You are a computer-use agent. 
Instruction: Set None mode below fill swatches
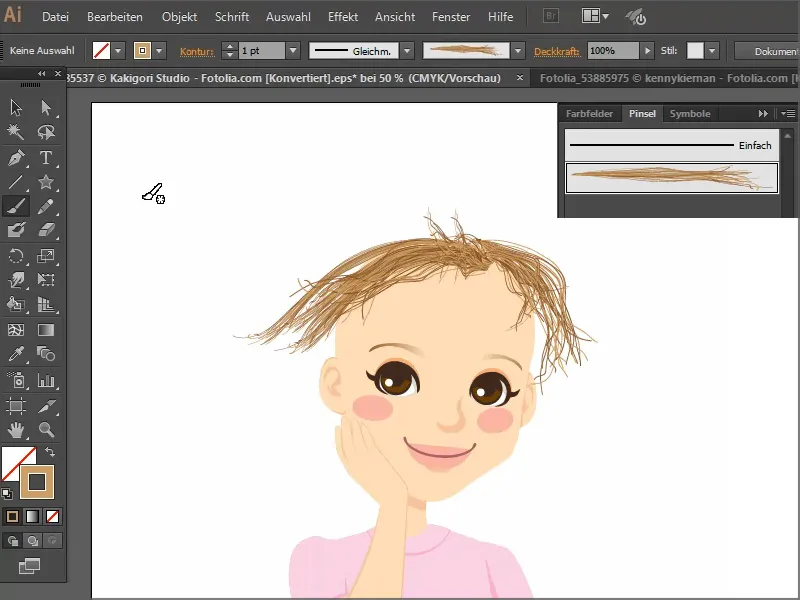(x=52, y=517)
